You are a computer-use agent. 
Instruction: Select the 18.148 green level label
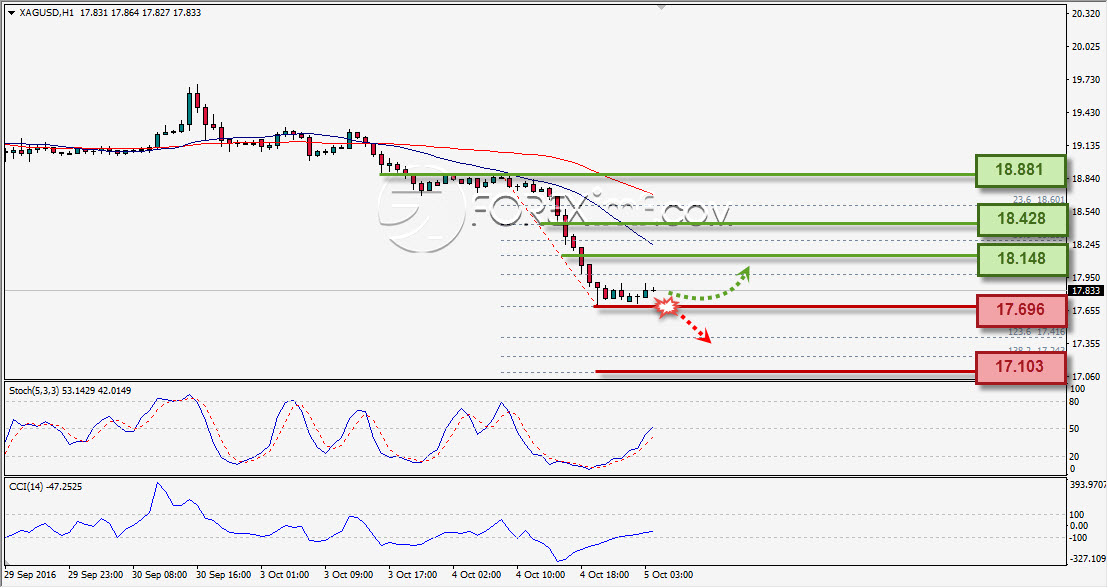[x=1022, y=259]
